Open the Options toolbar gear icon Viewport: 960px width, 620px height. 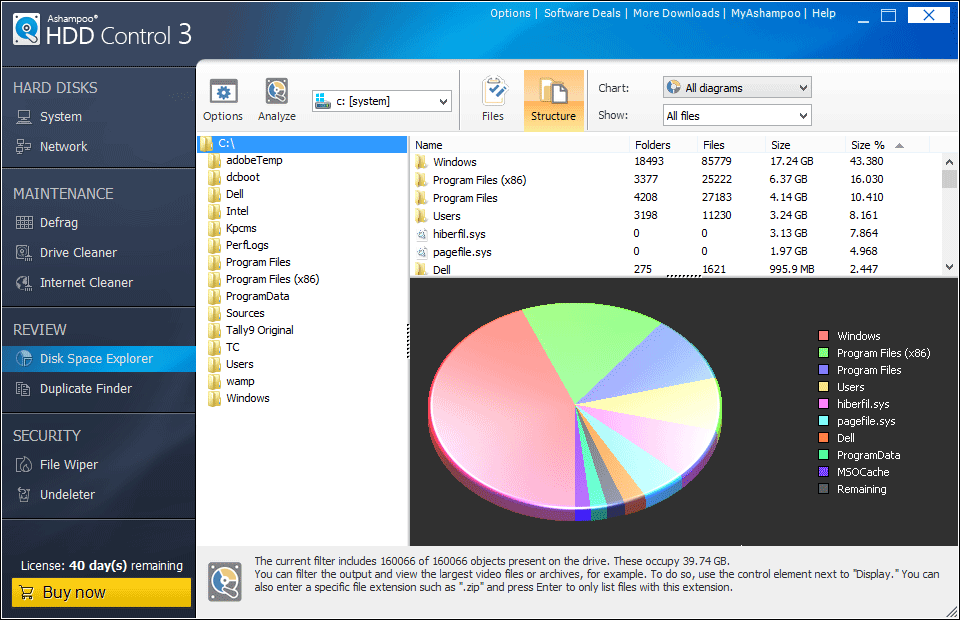pyautogui.click(x=223, y=92)
